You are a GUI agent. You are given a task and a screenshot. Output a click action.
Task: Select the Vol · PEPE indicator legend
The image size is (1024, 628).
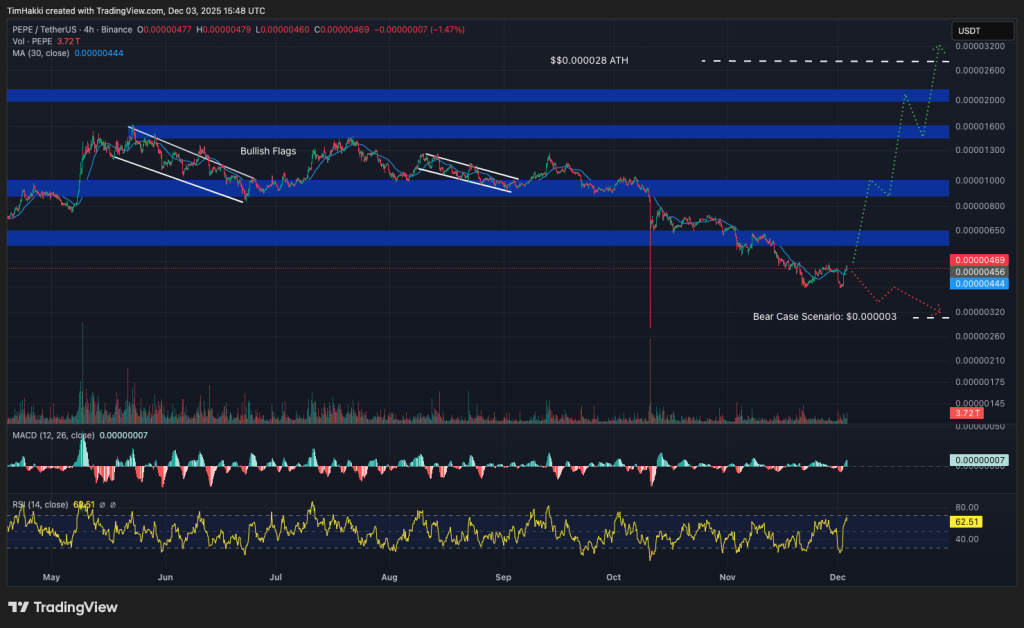pyautogui.click(x=28, y=41)
